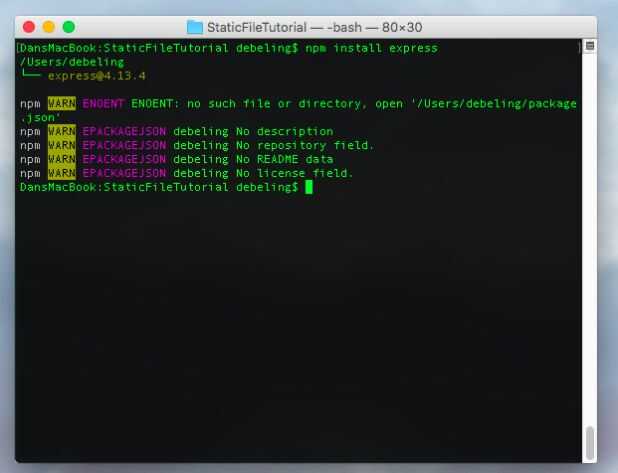The image size is (618, 473).
Task: Click the 'npm install express' command text
Action: click(371, 48)
